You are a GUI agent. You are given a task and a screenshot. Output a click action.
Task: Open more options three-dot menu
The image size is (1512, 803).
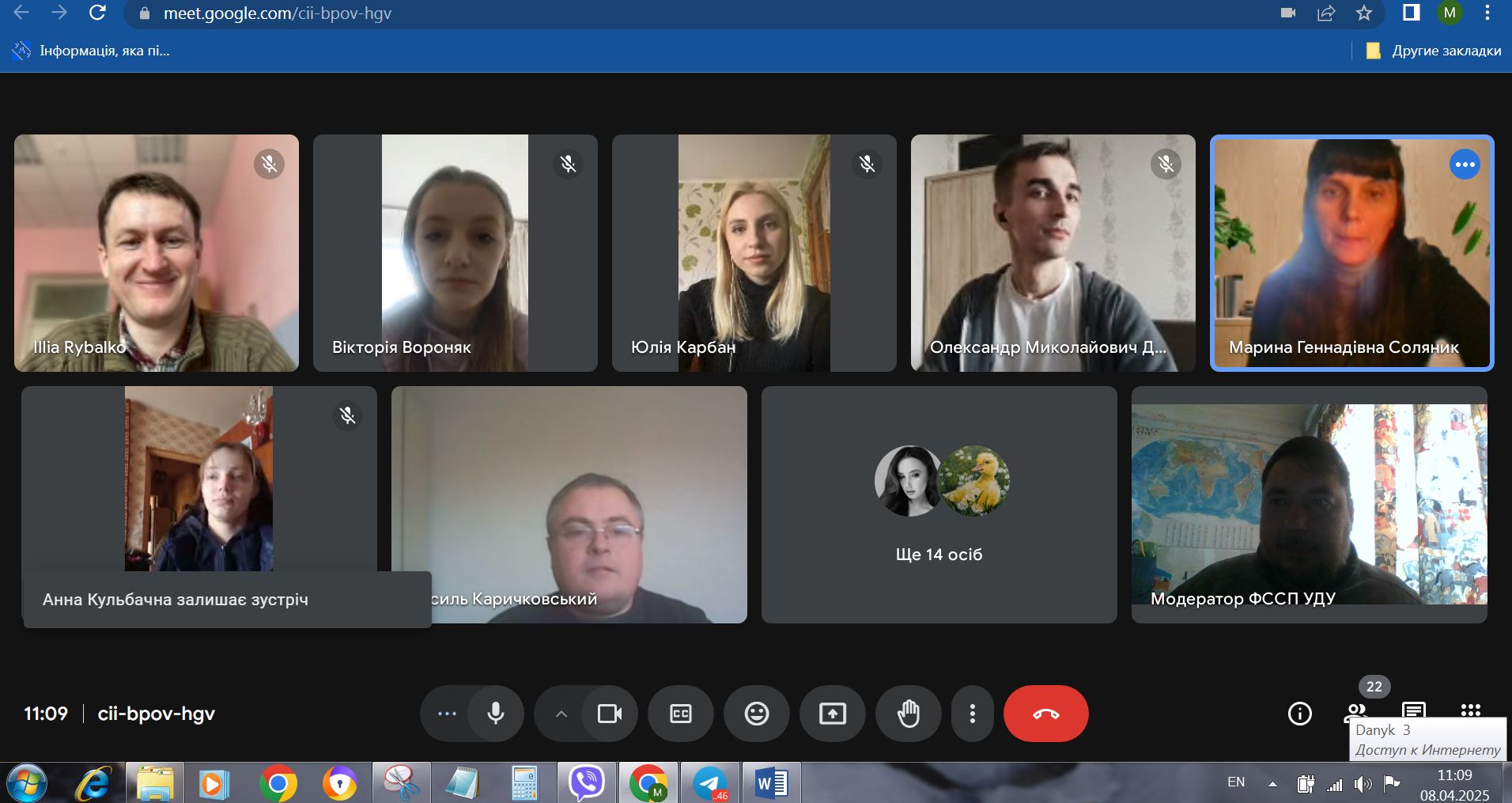[x=973, y=714]
